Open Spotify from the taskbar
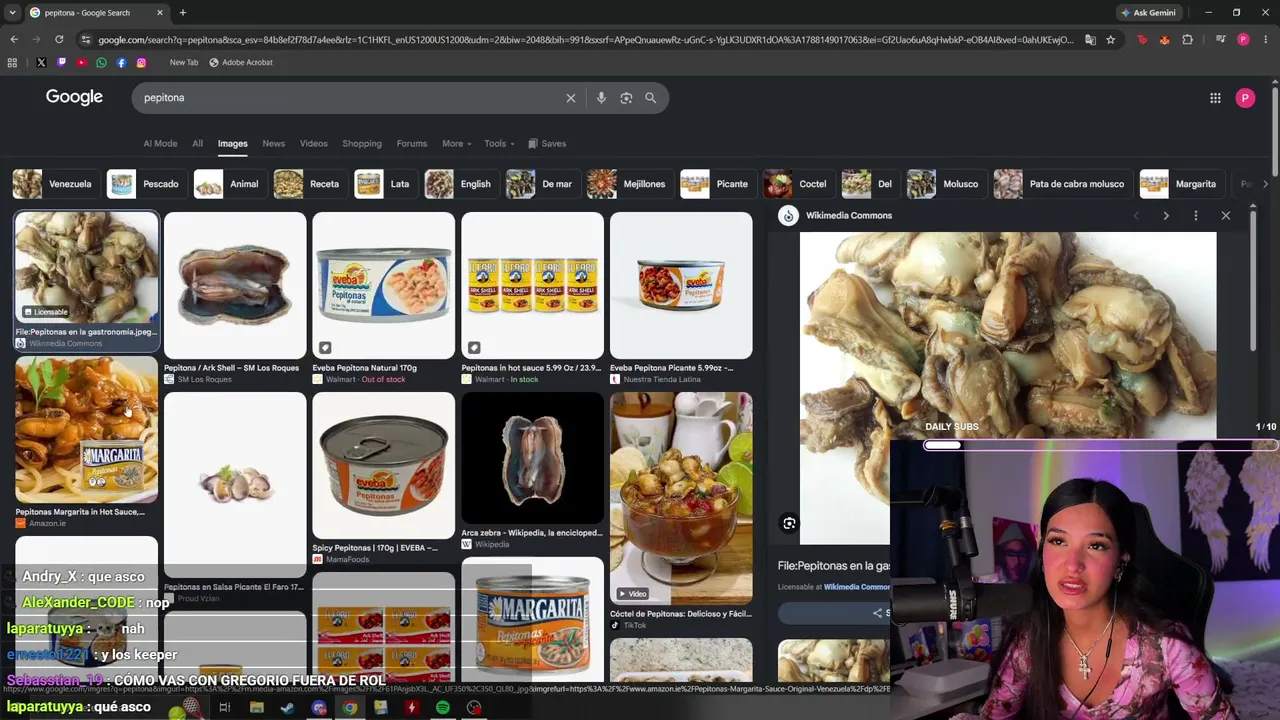 443,708
